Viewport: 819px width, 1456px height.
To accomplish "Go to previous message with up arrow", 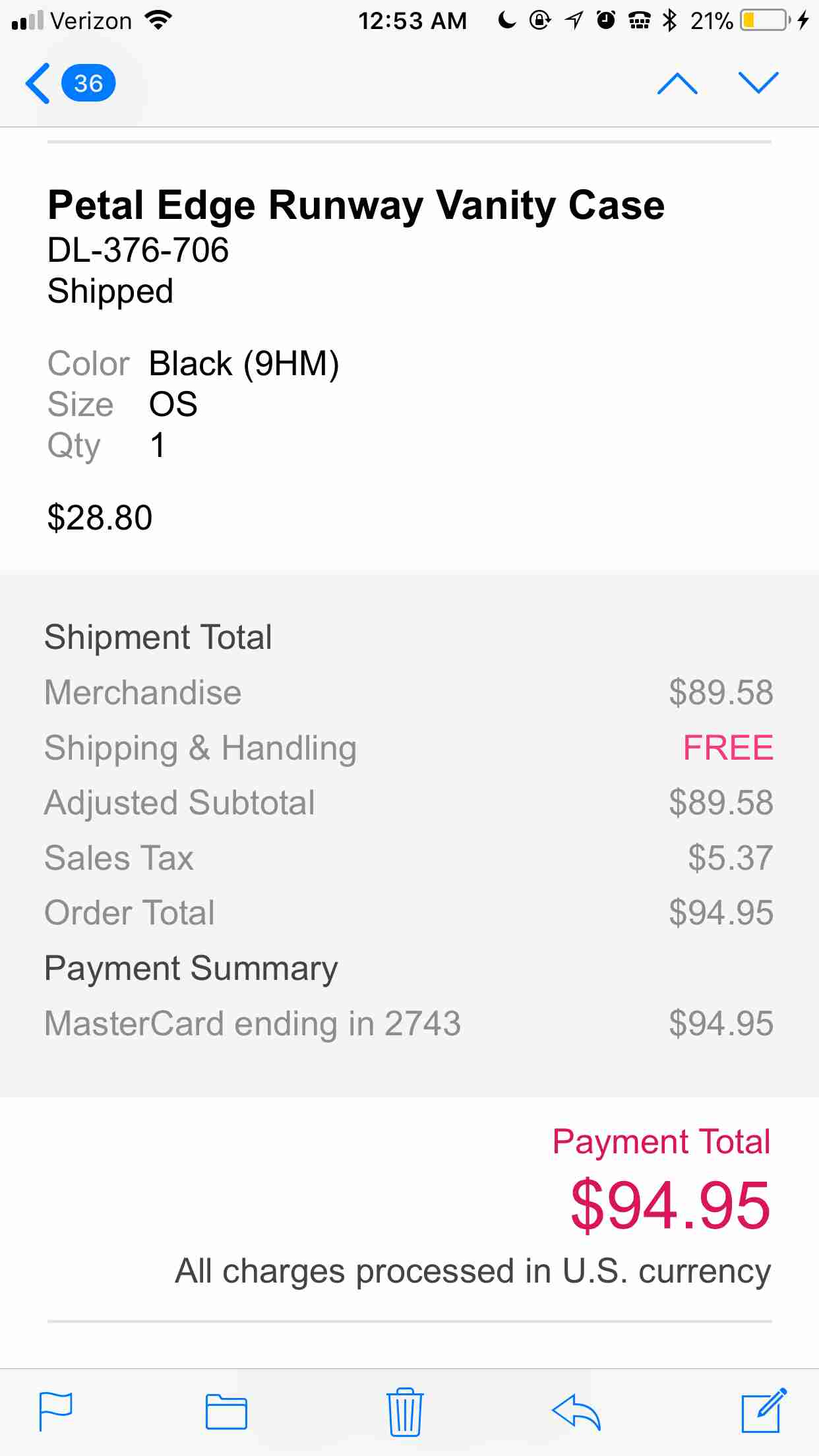I will click(677, 83).
